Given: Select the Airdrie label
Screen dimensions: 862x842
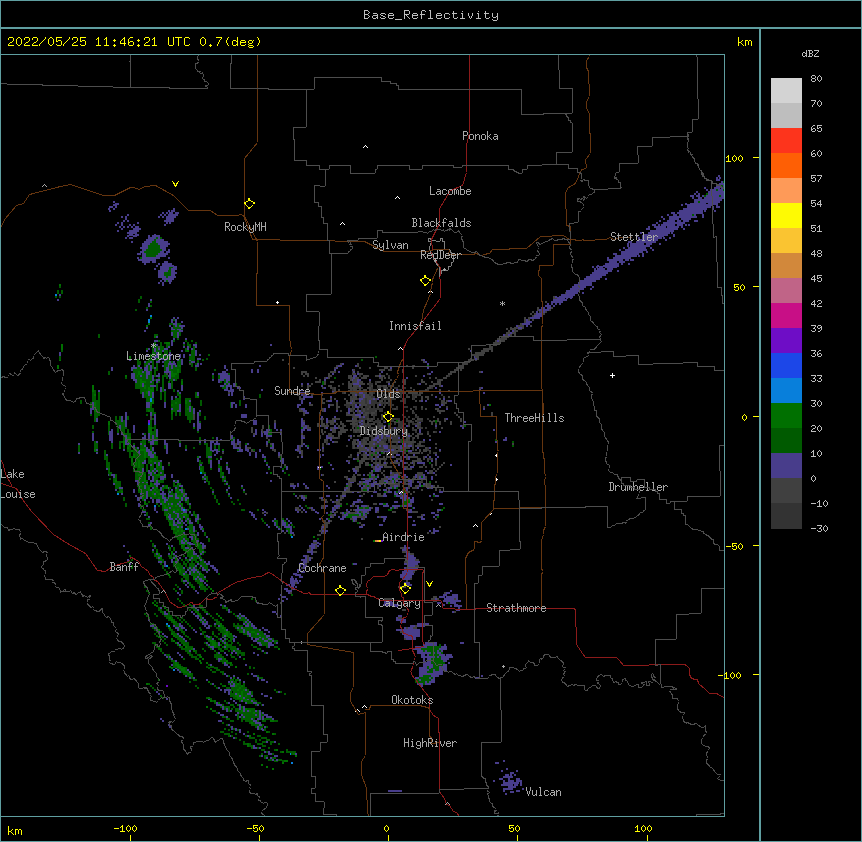Looking at the screenshot, I should click(404, 537).
